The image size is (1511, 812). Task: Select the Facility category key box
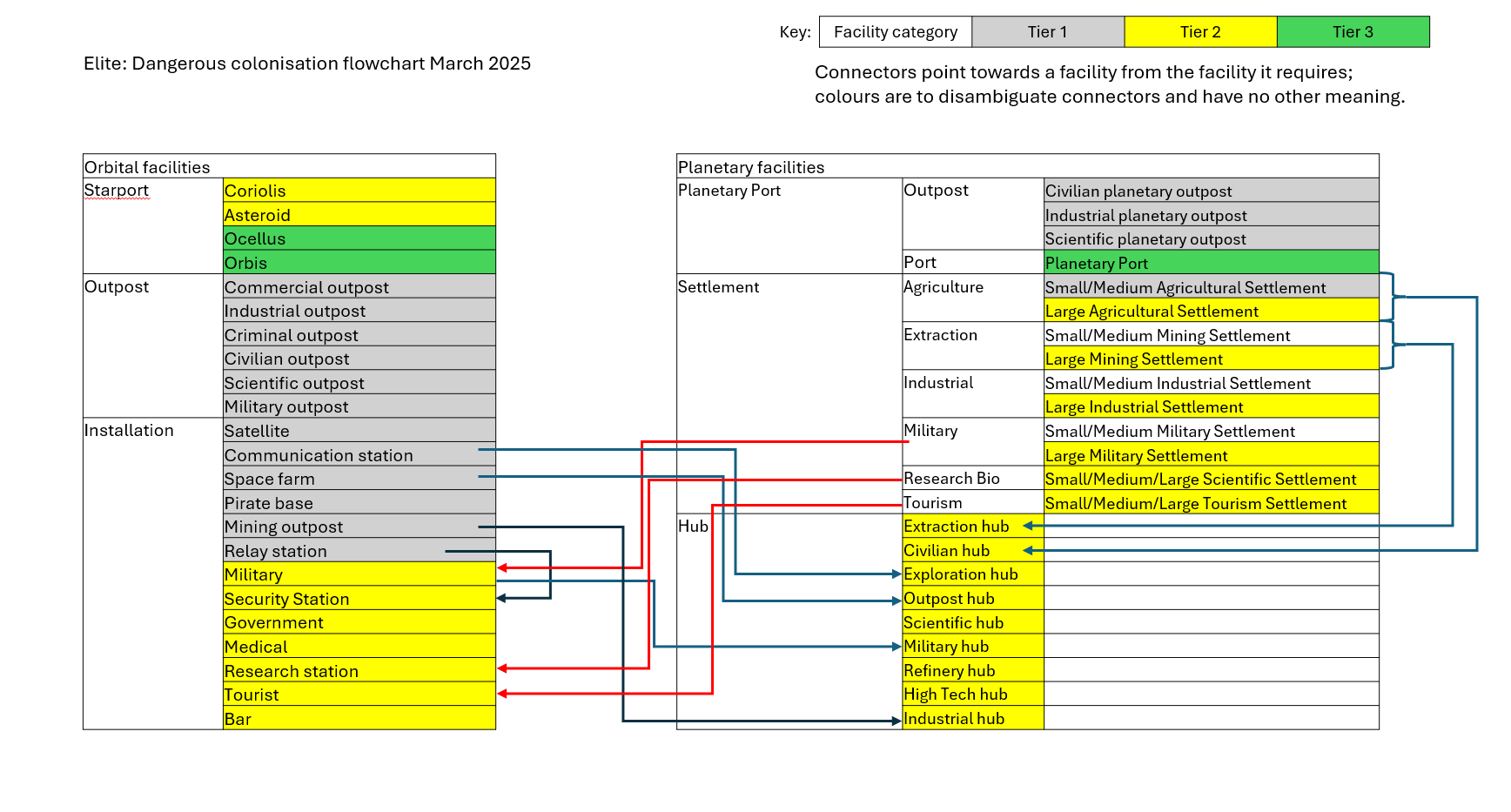pyautogui.click(x=896, y=31)
